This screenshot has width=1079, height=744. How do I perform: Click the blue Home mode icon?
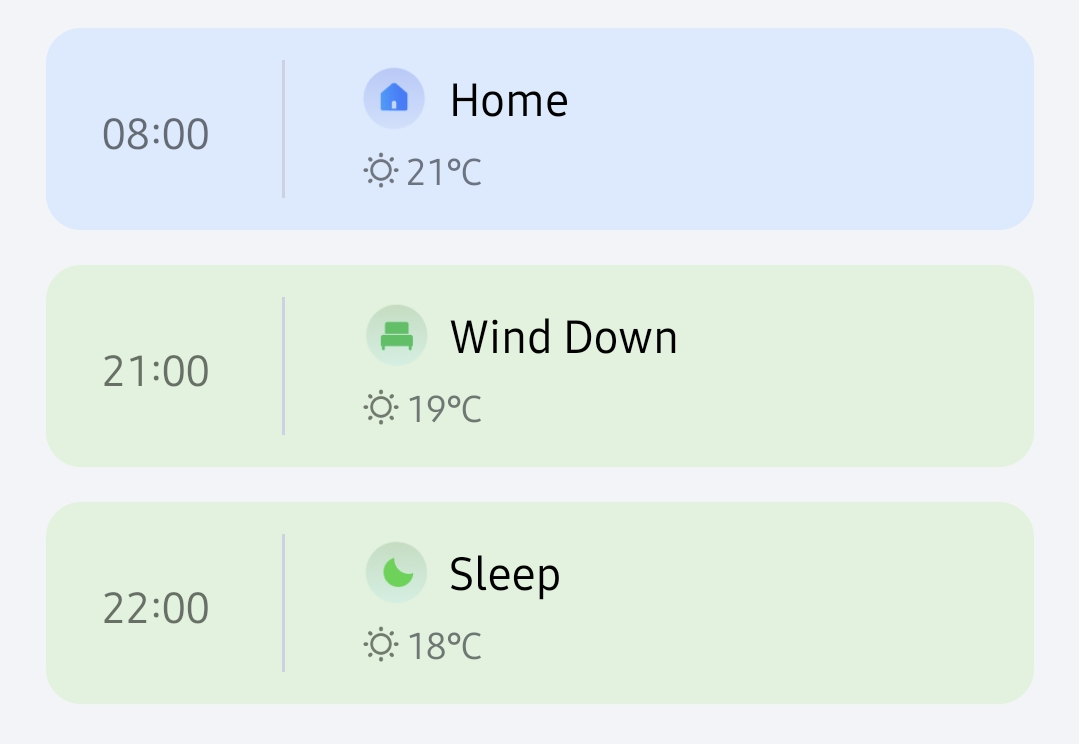394,99
